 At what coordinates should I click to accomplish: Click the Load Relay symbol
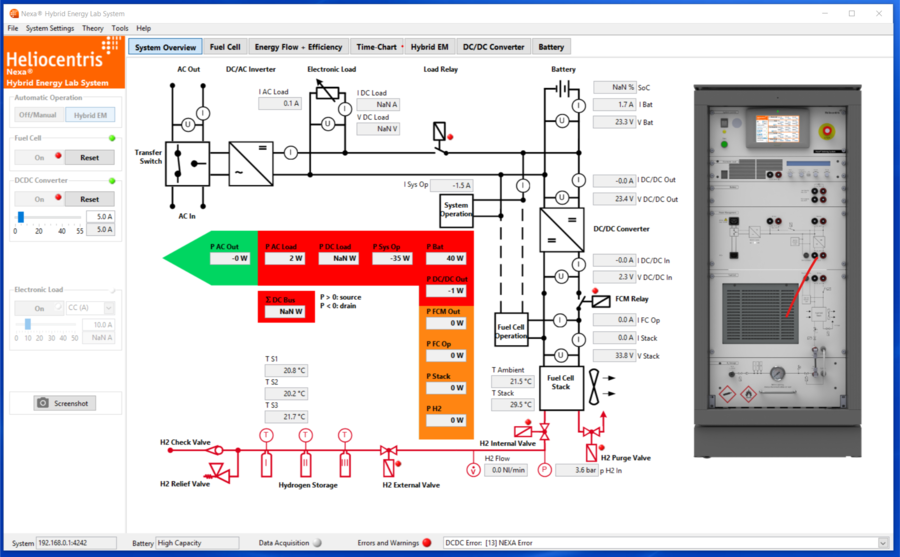pyautogui.click(x=440, y=132)
